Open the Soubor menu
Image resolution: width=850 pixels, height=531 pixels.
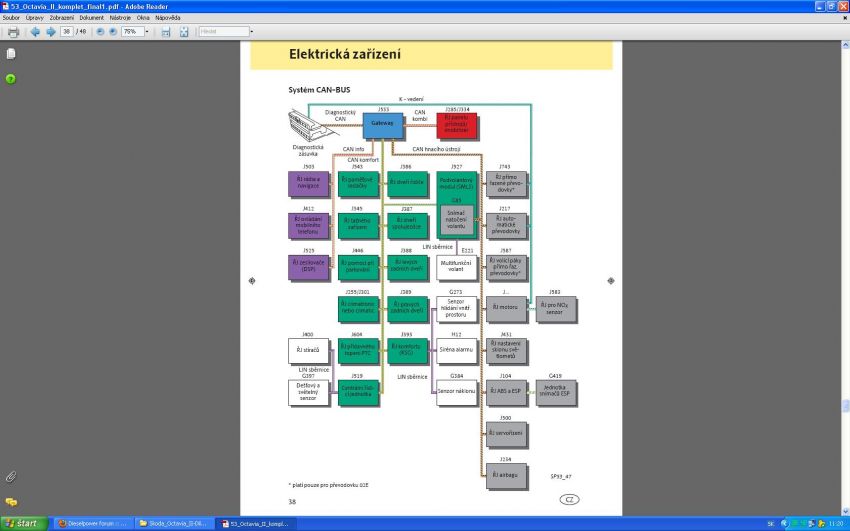point(11,18)
